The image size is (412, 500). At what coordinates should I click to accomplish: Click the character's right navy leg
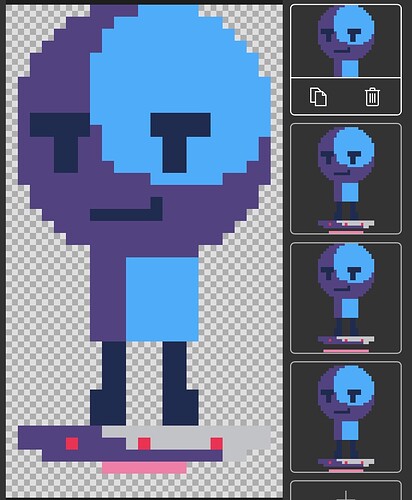[x=180, y=383]
